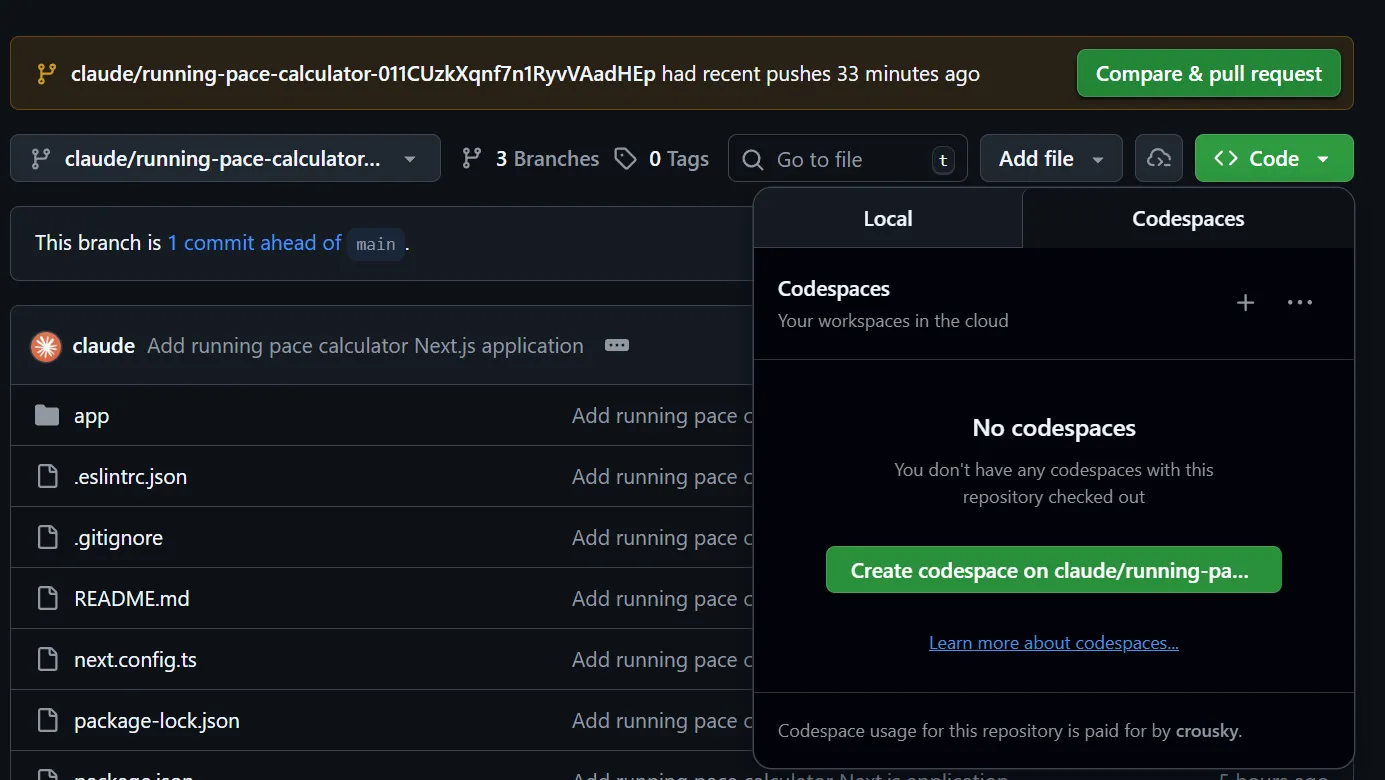Switch to the Local tab

tap(887, 219)
